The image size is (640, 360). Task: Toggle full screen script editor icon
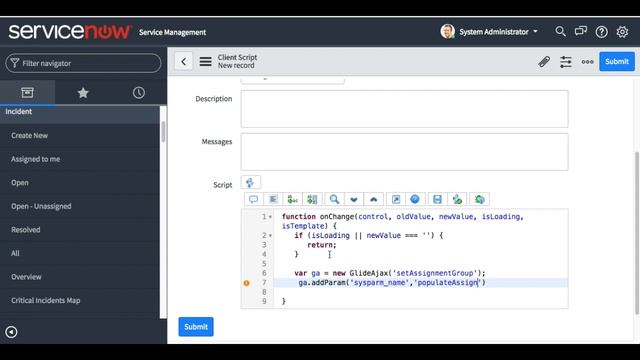396,200
